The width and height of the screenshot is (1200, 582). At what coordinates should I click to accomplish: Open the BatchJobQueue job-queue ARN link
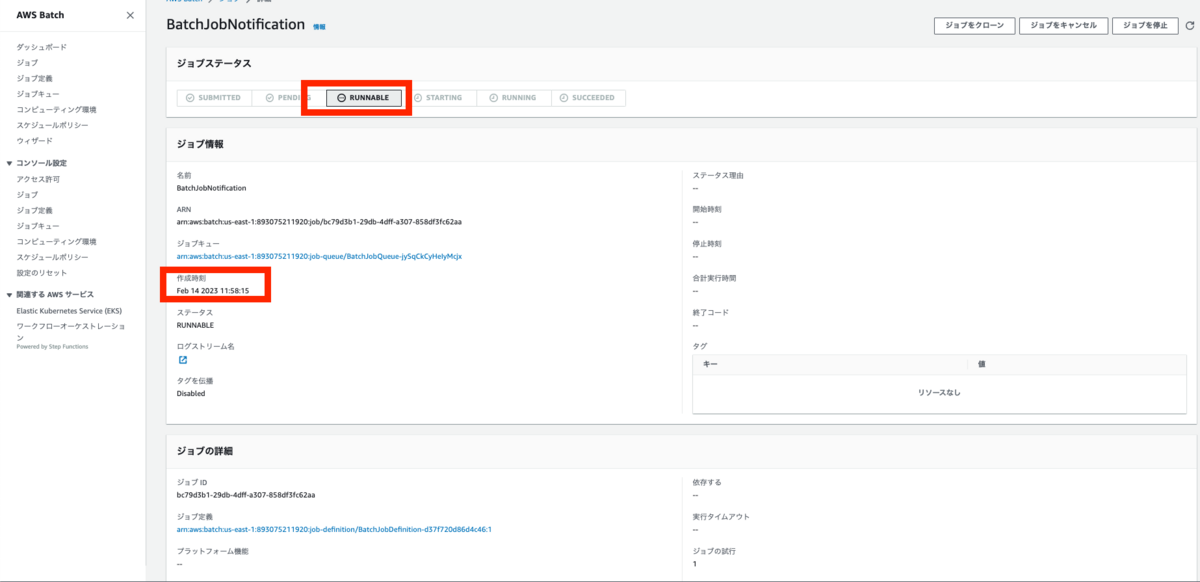click(x=319, y=256)
